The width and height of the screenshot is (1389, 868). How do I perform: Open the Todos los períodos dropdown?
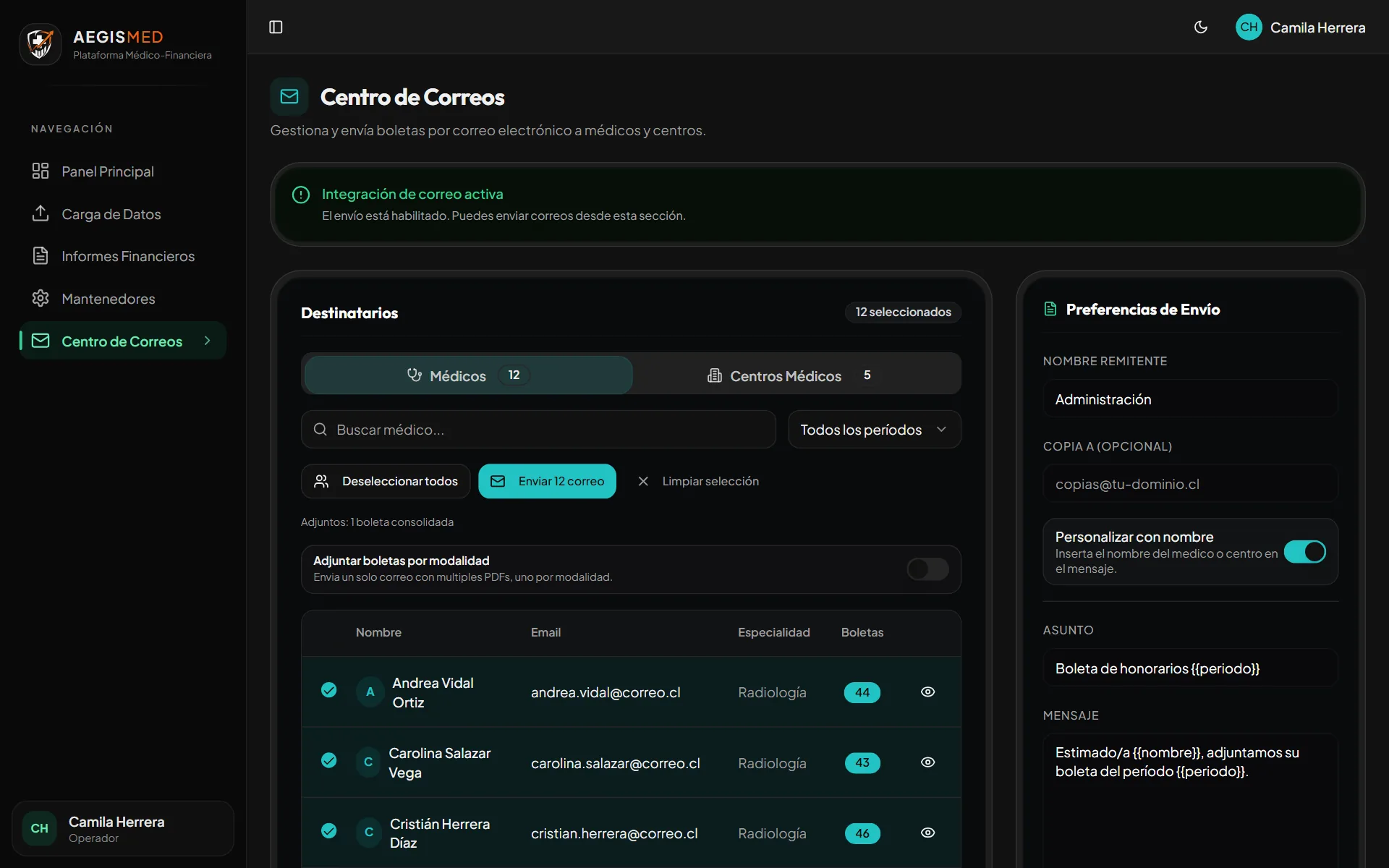pyautogui.click(x=875, y=430)
